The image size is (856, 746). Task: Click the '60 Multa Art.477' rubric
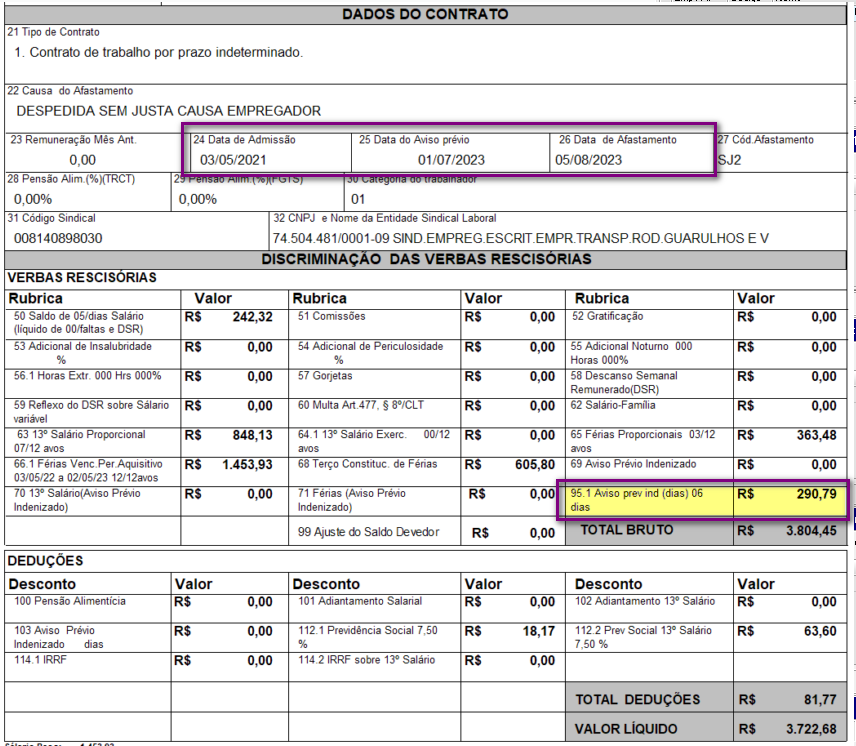click(x=360, y=405)
